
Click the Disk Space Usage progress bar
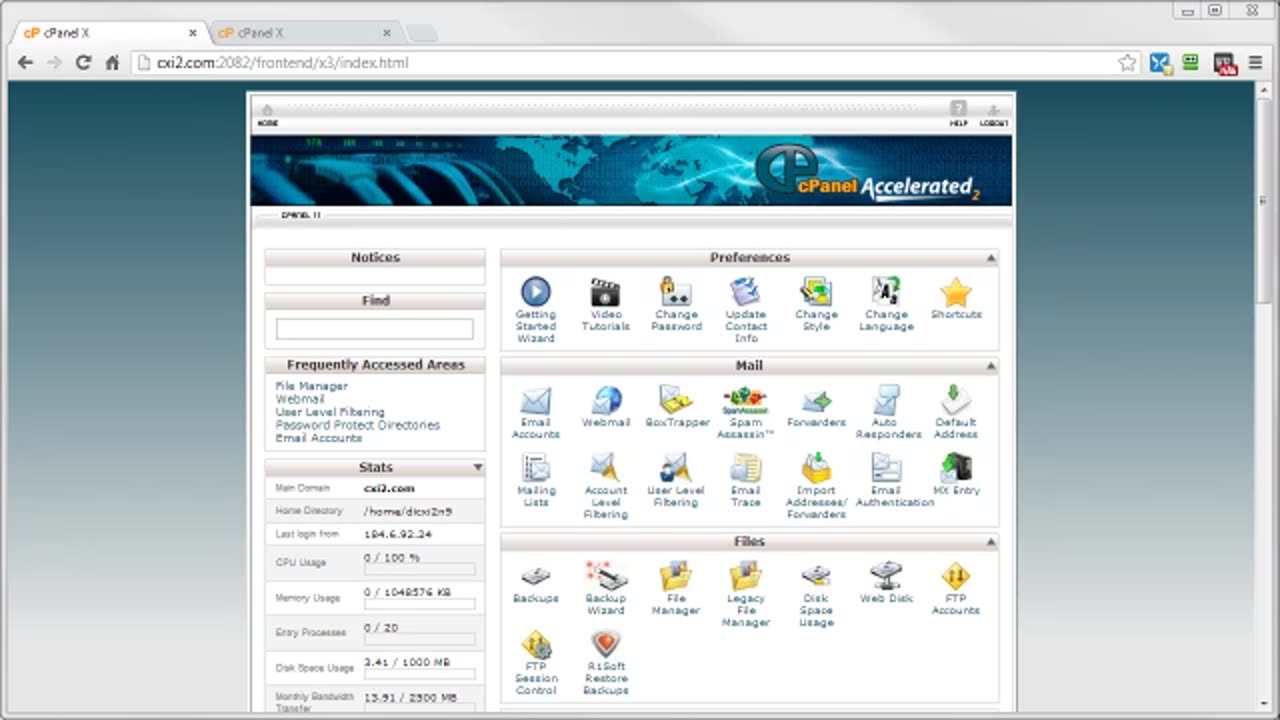coord(420,675)
